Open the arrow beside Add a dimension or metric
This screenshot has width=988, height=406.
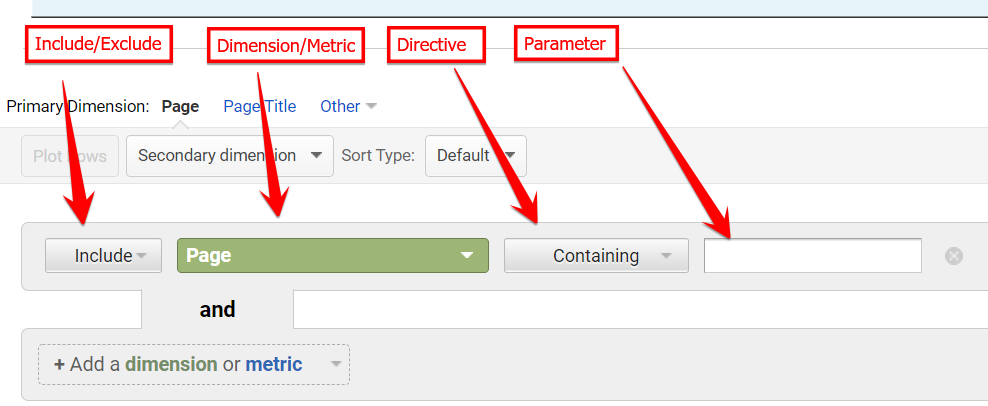[336, 364]
